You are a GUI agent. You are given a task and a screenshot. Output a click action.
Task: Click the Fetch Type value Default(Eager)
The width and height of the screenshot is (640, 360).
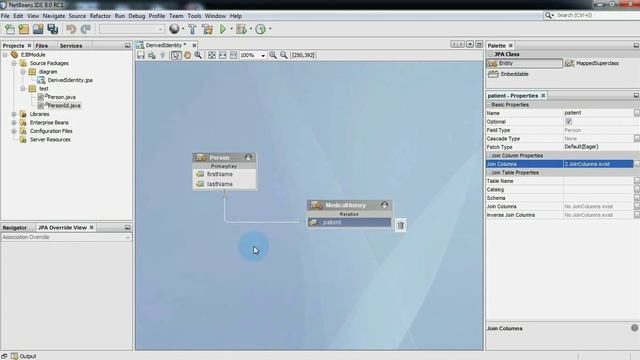(x=581, y=147)
